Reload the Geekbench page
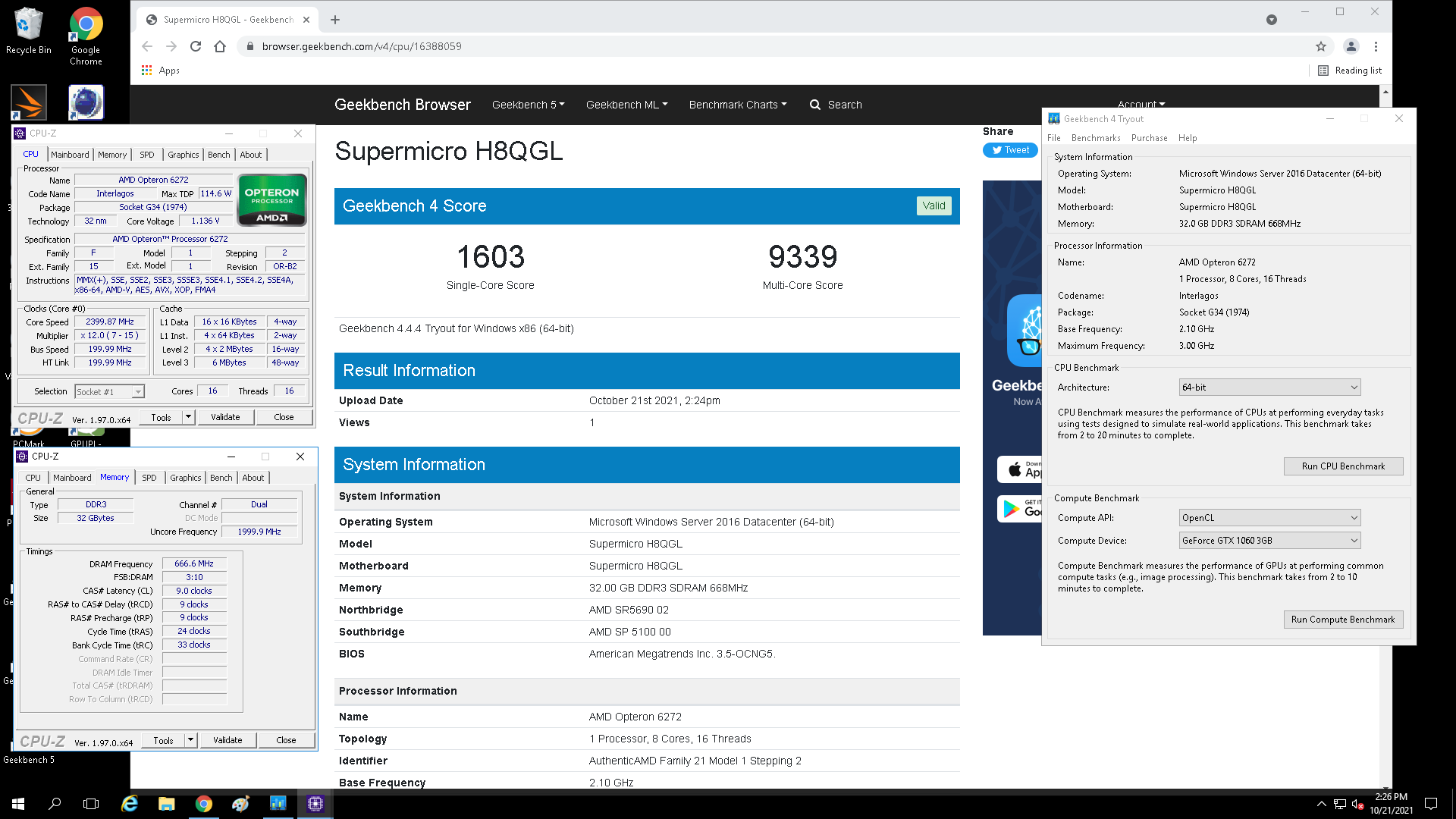The width and height of the screenshot is (1456, 819). click(x=196, y=46)
